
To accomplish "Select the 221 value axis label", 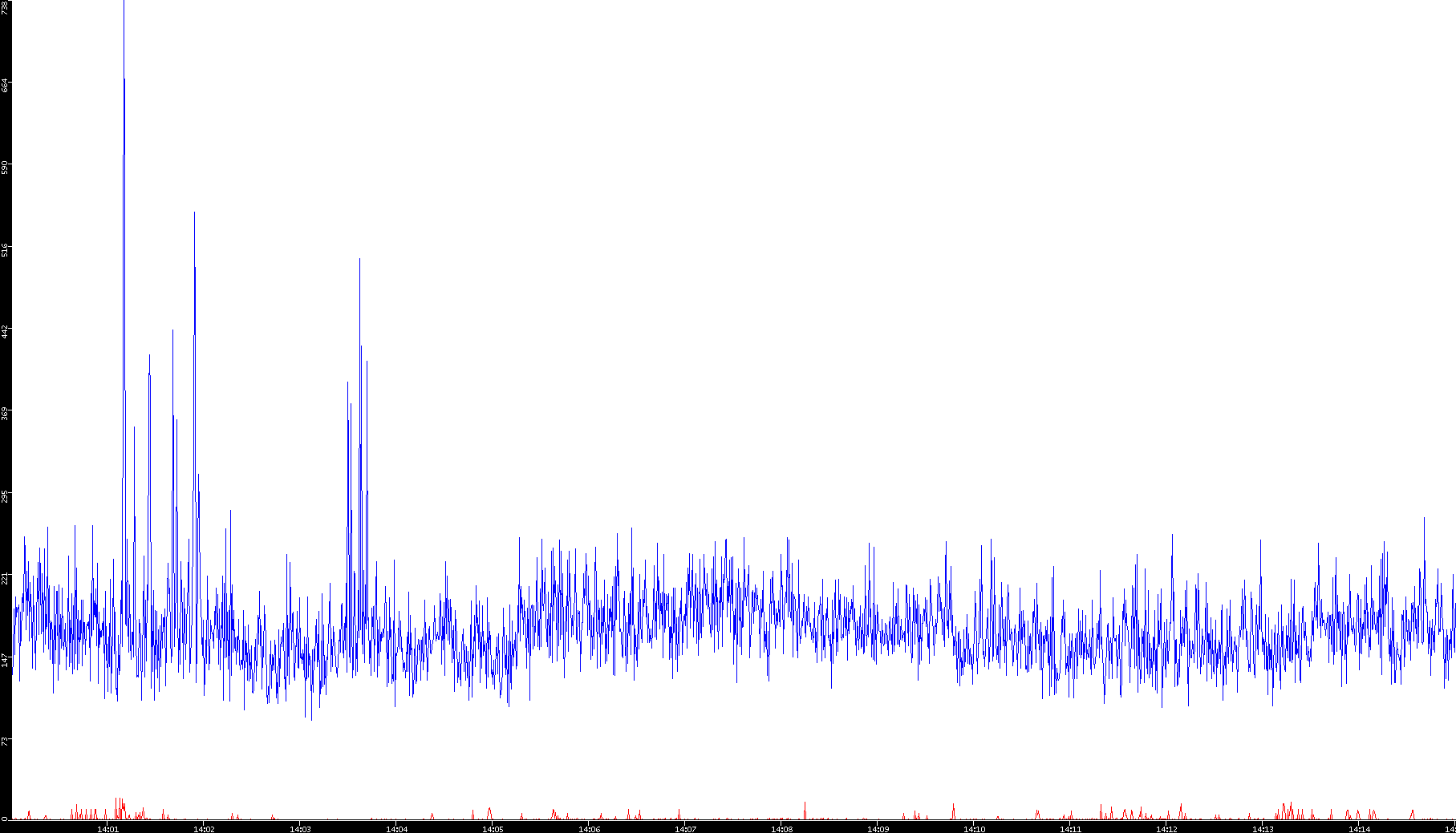I will [x=6, y=577].
